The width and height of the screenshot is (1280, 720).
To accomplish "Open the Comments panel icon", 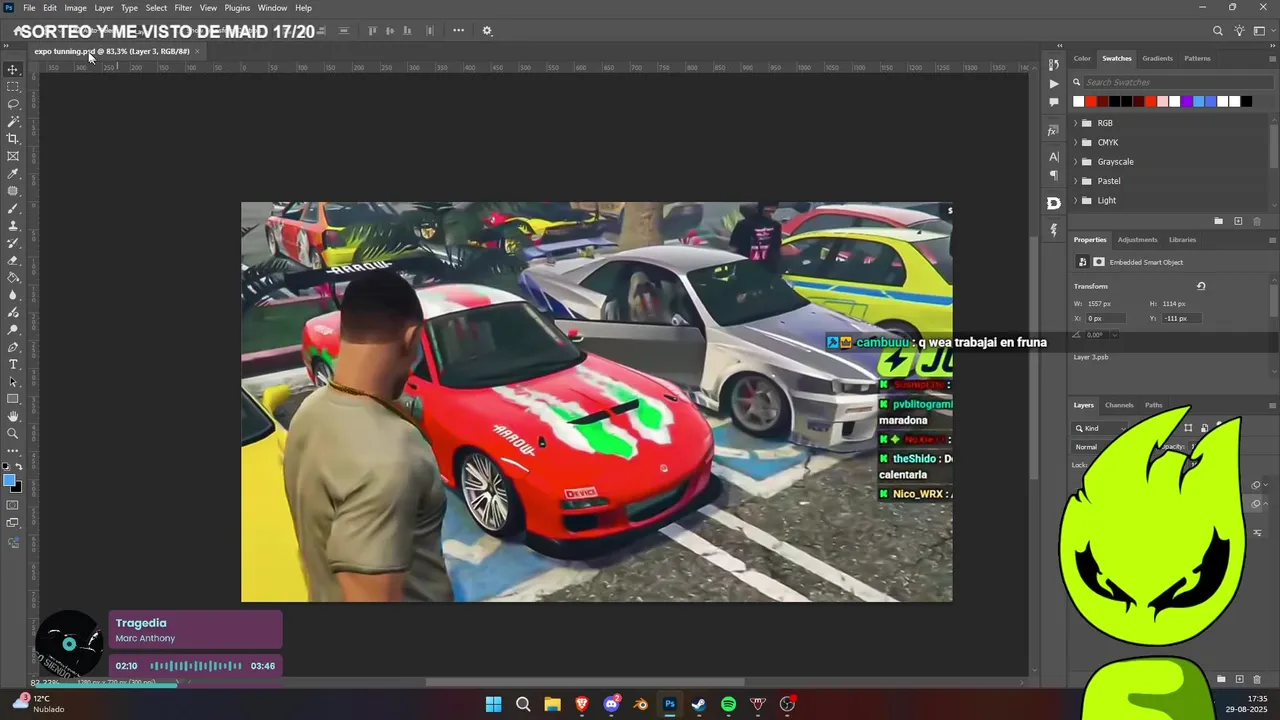I will [x=1054, y=102].
